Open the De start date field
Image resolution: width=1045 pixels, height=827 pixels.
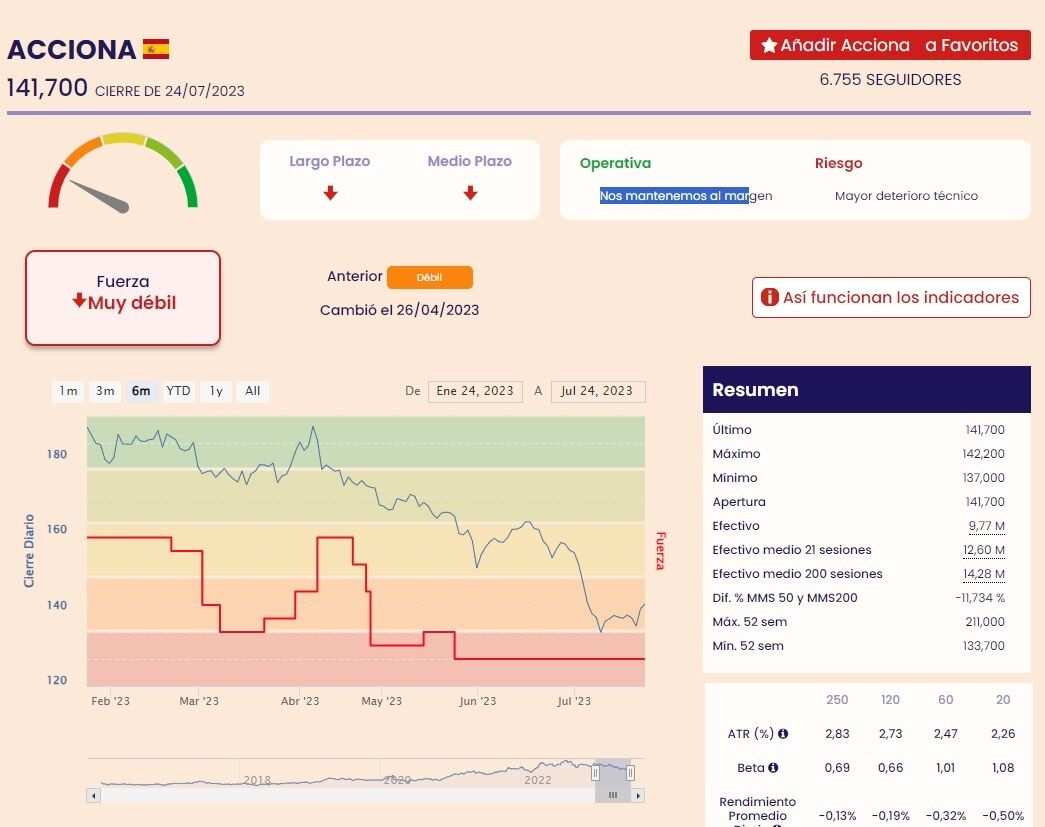pos(475,391)
